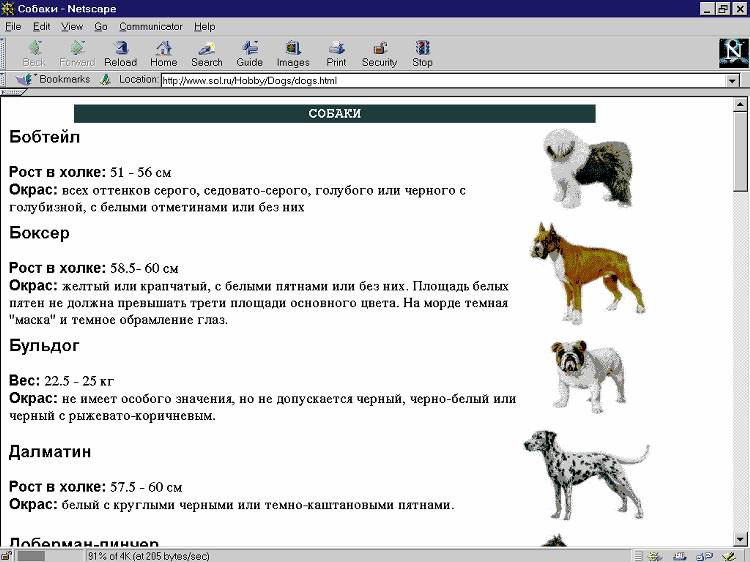Image resolution: width=750 pixels, height=562 pixels.
Task: Open the Help menu
Action: [x=204, y=26]
